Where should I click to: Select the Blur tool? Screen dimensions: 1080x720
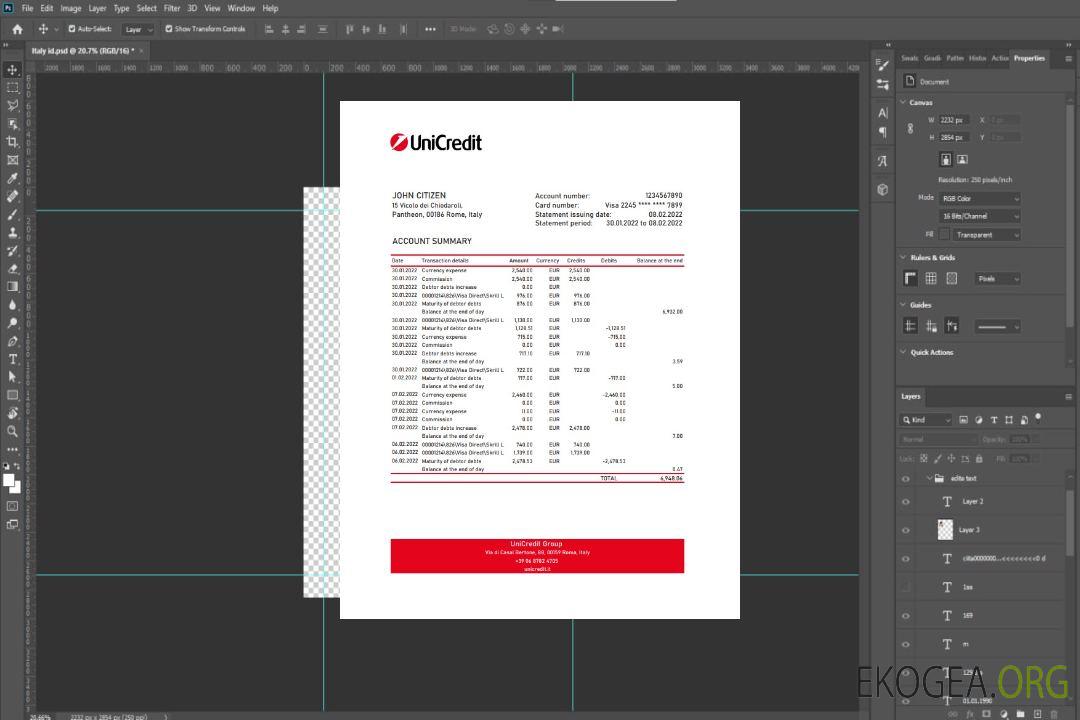12,305
